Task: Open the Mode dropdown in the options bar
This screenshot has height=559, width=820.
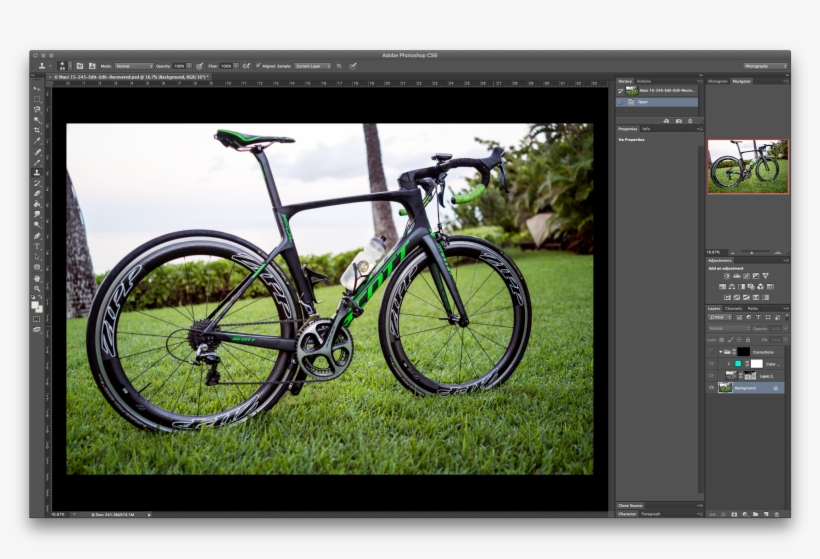Action: 134,66
